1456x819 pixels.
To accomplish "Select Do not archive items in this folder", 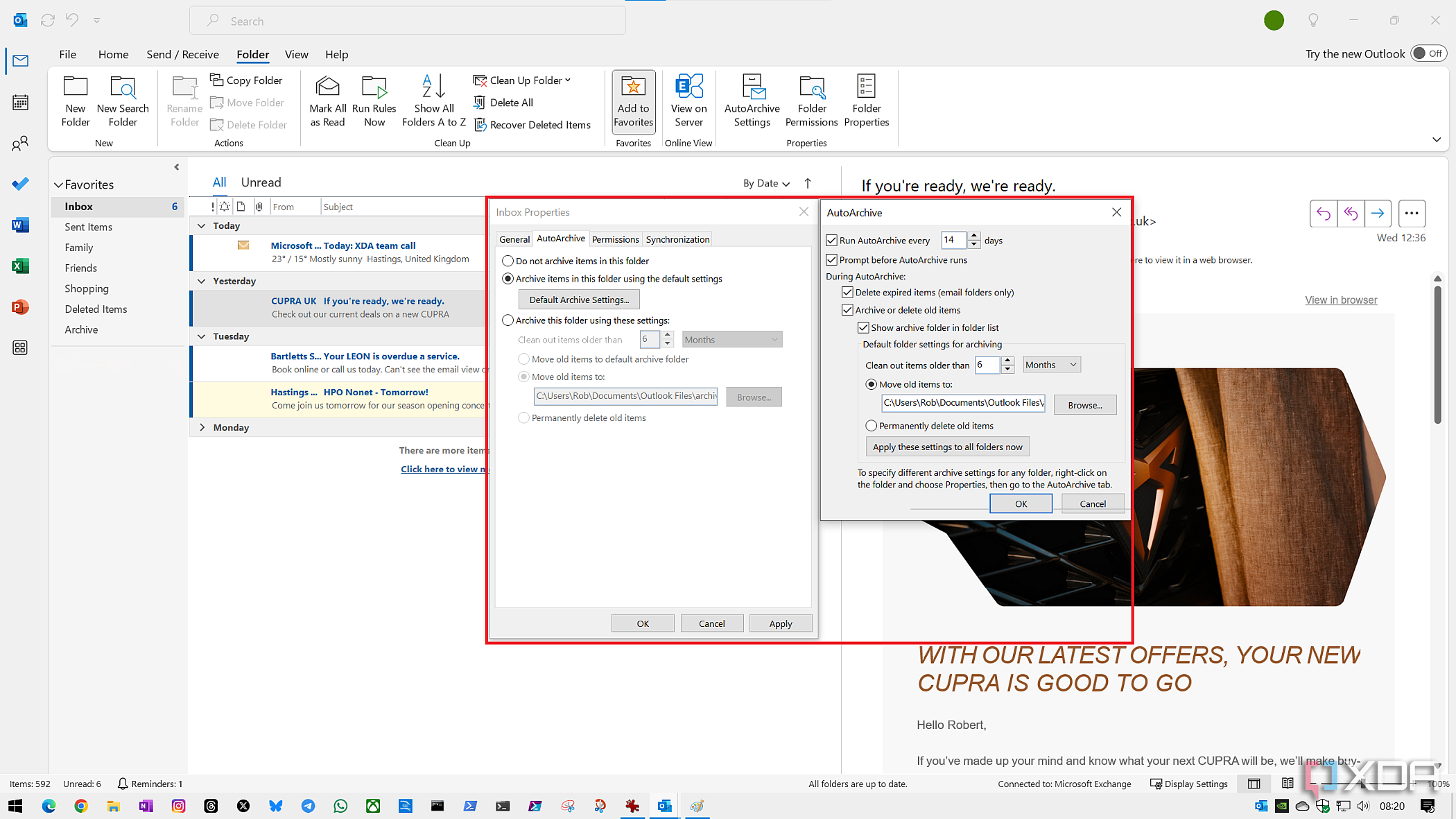I will [508, 261].
